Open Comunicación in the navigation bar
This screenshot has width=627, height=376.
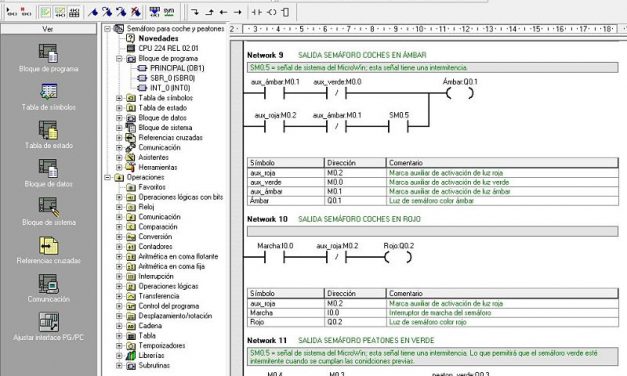[48, 289]
